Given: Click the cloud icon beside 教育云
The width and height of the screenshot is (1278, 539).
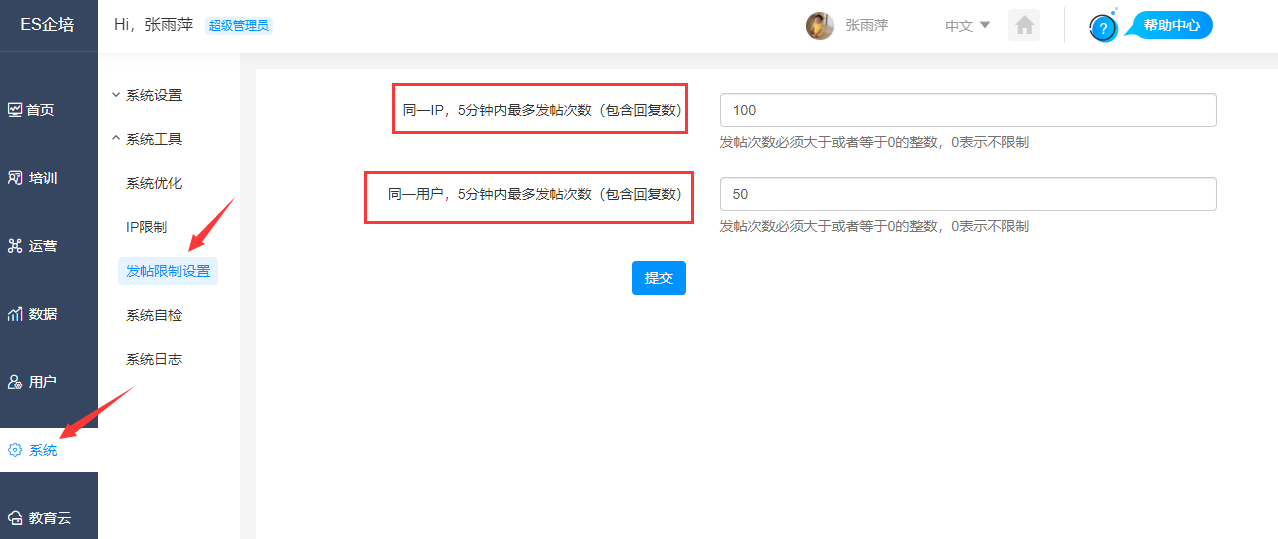Looking at the screenshot, I should (x=15, y=518).
